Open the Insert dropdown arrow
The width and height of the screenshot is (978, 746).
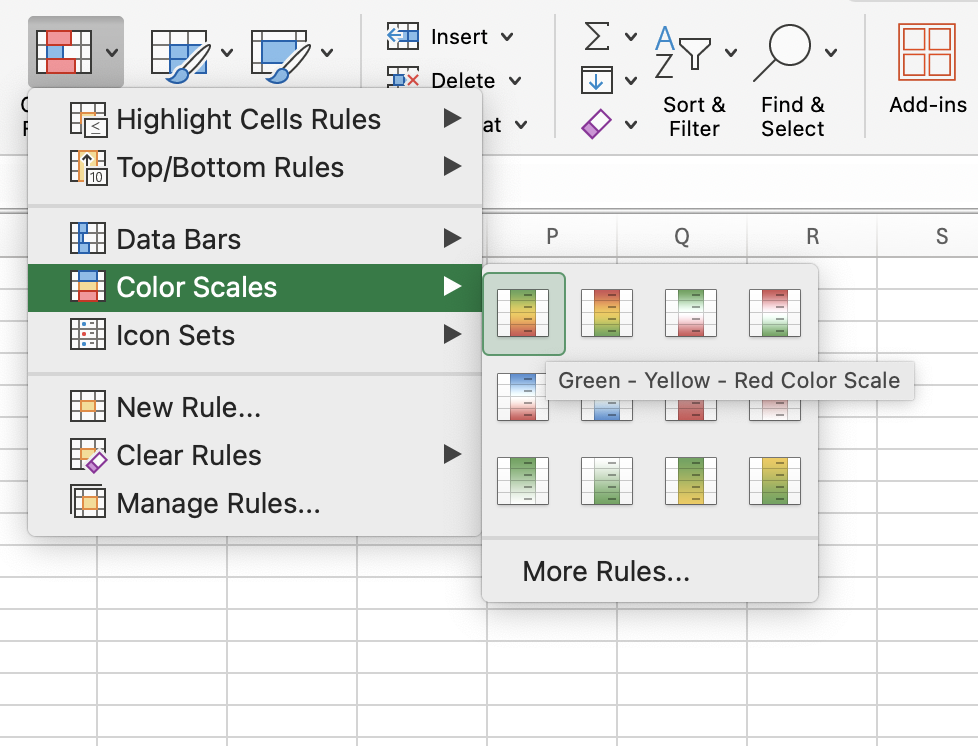[508, 36]
